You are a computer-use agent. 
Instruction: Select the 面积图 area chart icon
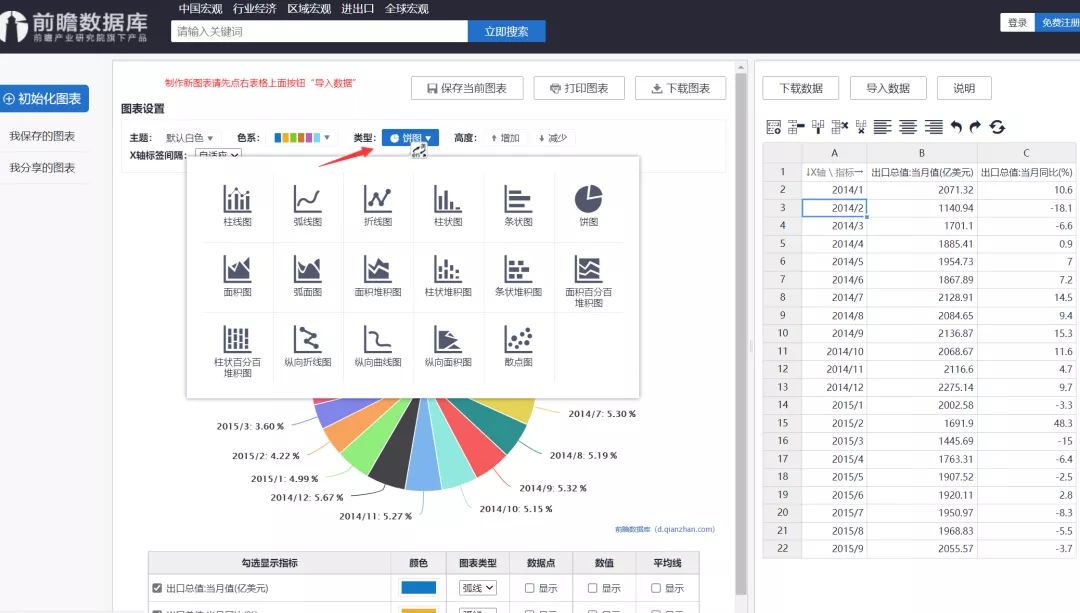237,276
